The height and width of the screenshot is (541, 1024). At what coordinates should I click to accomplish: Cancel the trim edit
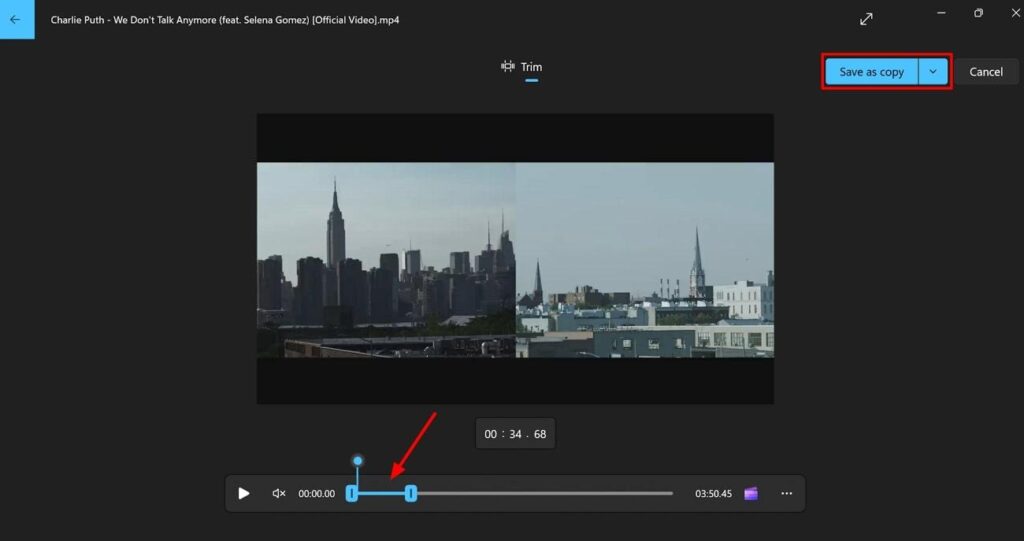[985, 72]
